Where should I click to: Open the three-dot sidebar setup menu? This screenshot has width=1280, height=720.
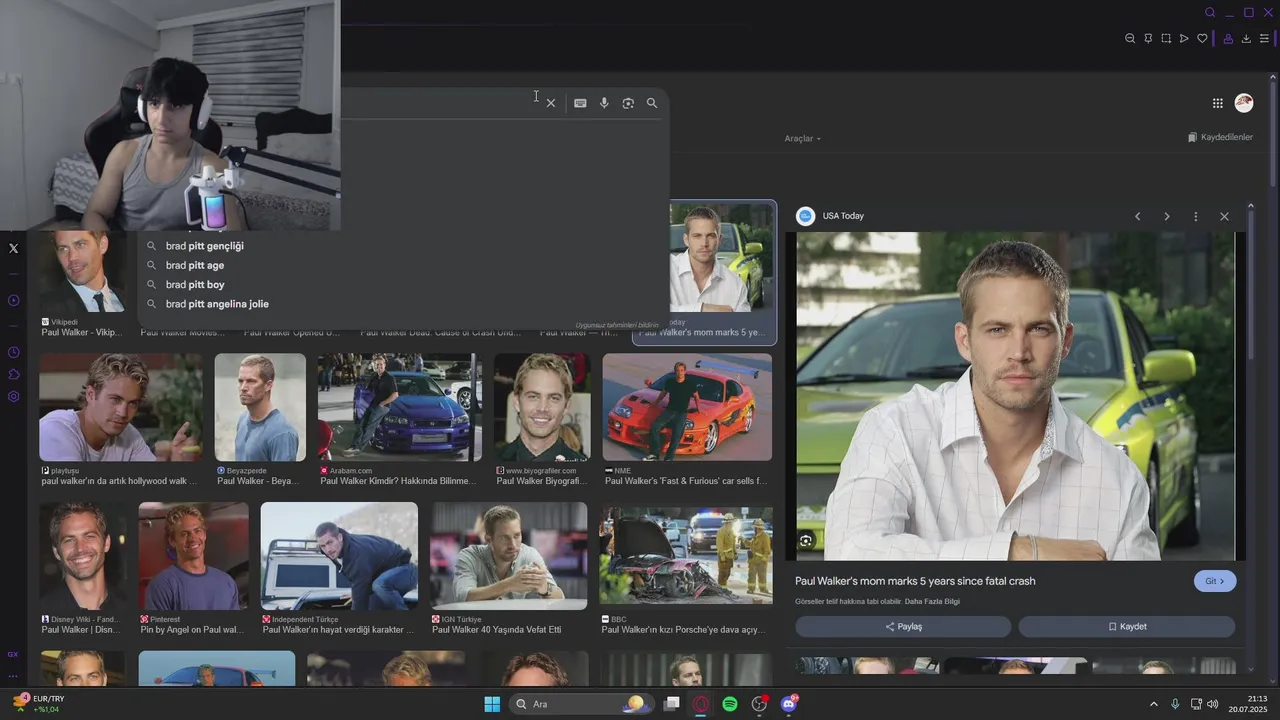(x=13, y=675)
